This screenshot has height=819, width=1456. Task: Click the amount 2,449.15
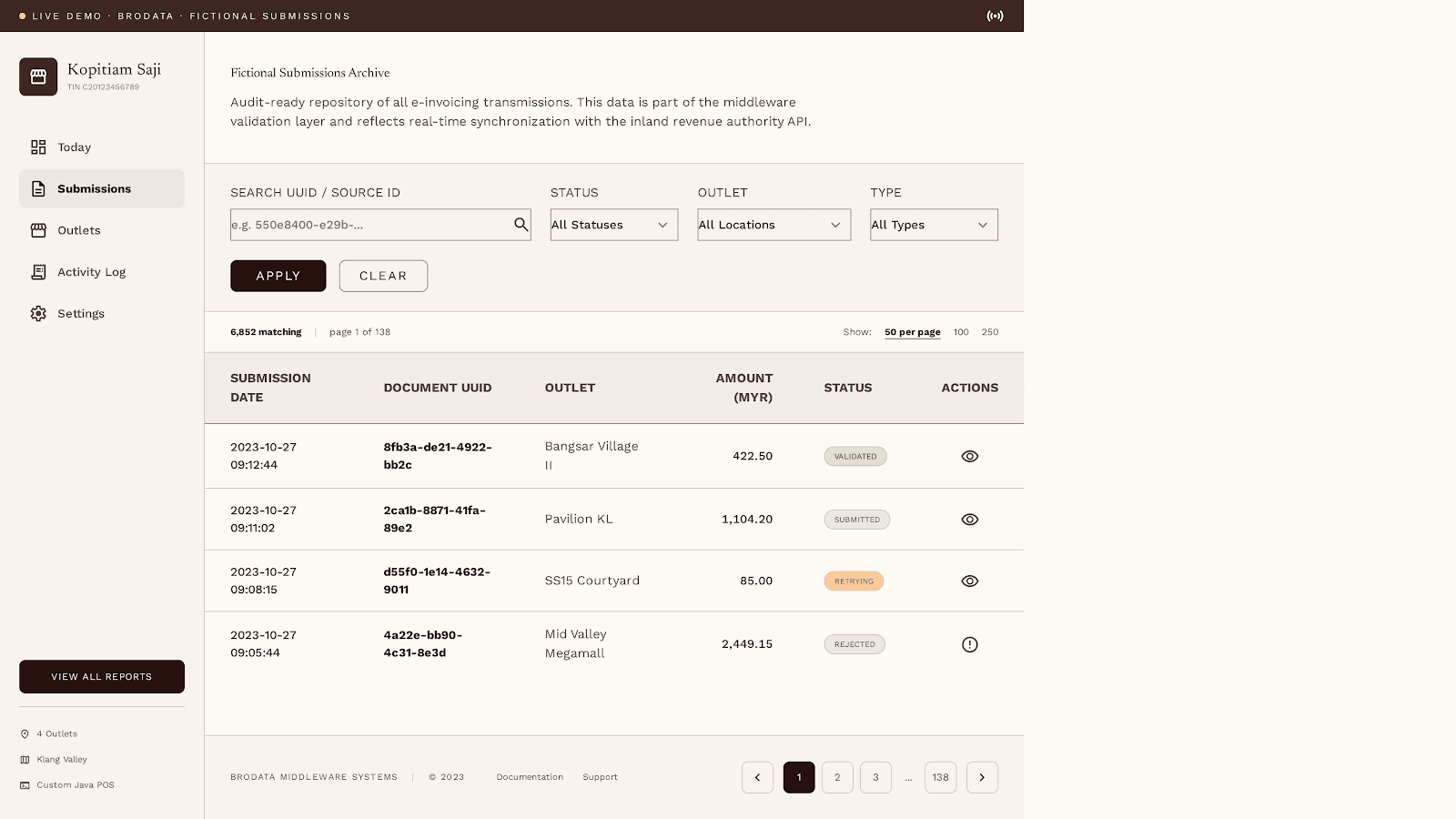(747, 644)
